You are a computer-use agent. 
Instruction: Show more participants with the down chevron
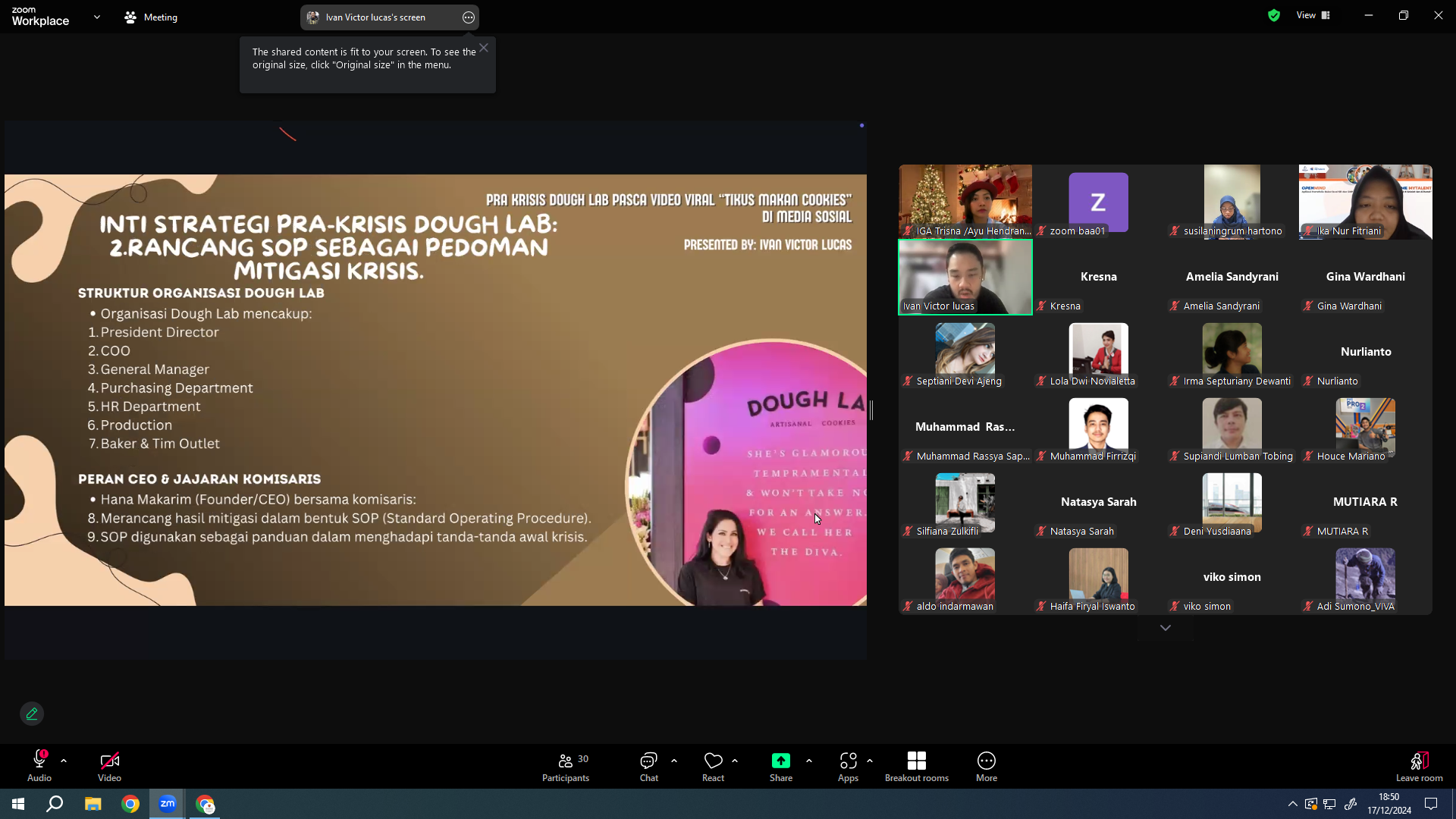pyautogui.click(x=1166, y=628)
